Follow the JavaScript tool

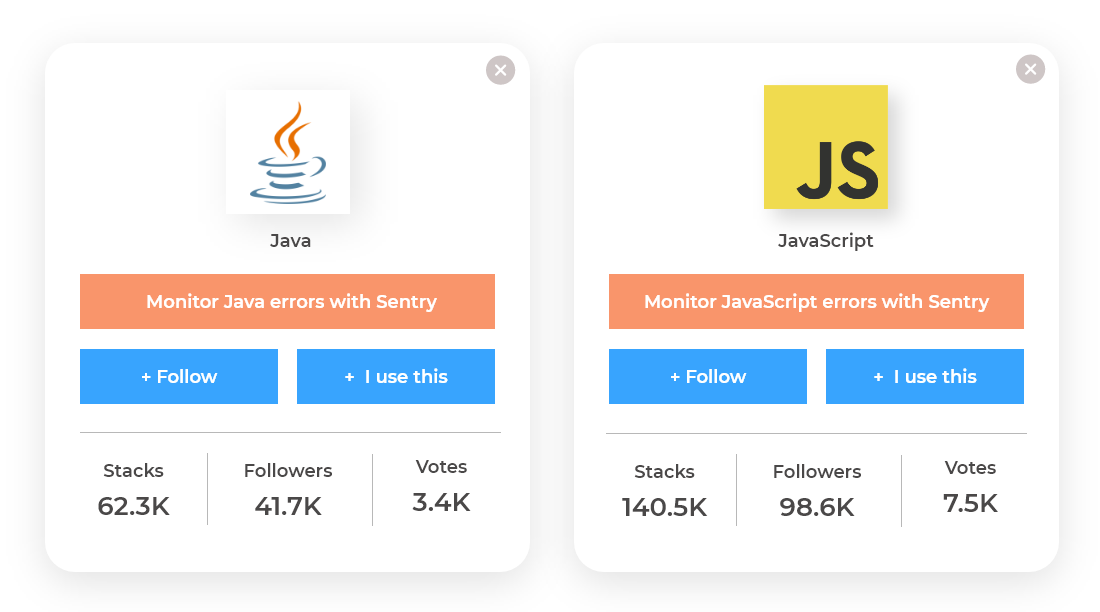coord(708,376)
